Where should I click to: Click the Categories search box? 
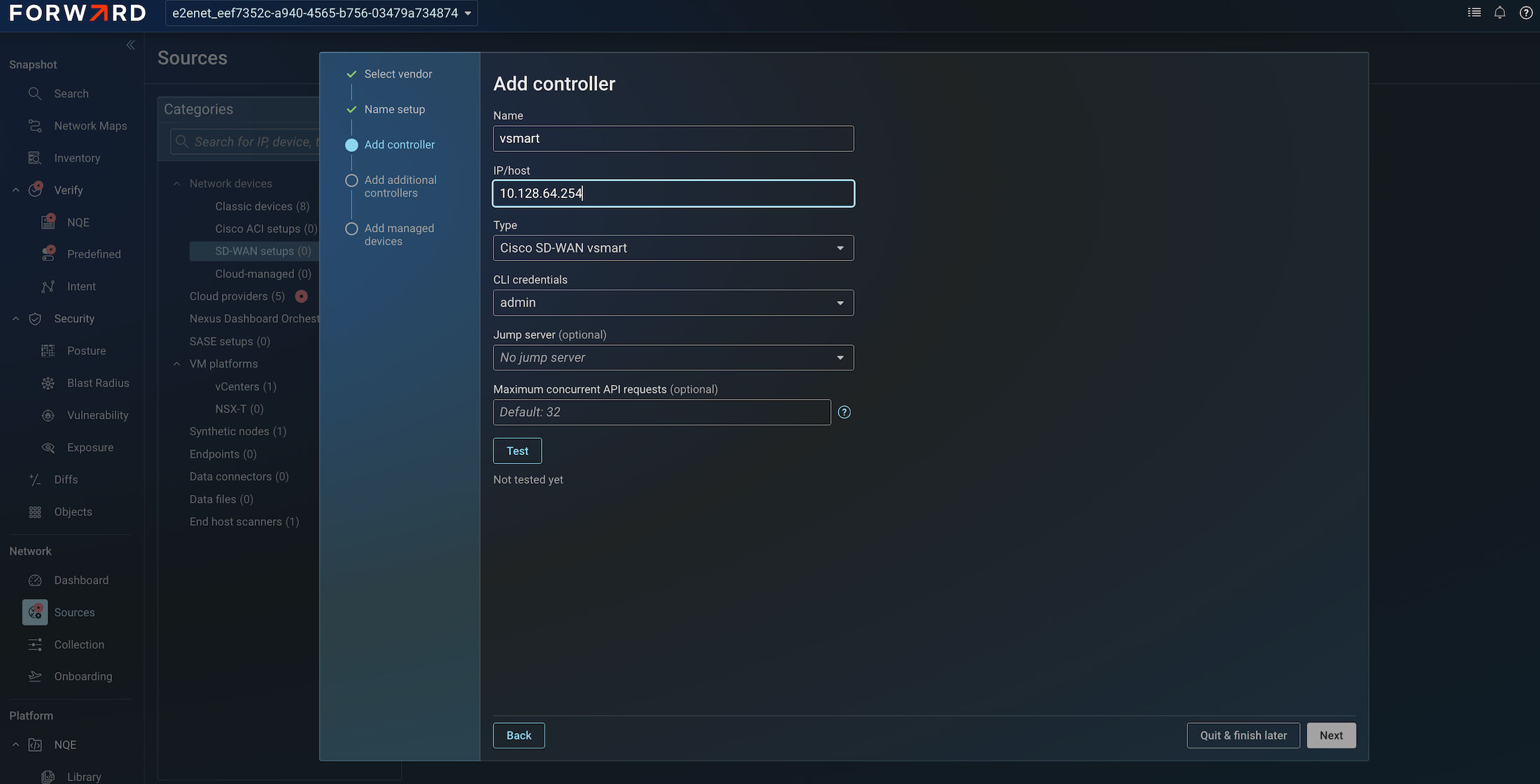pos(245,141)
